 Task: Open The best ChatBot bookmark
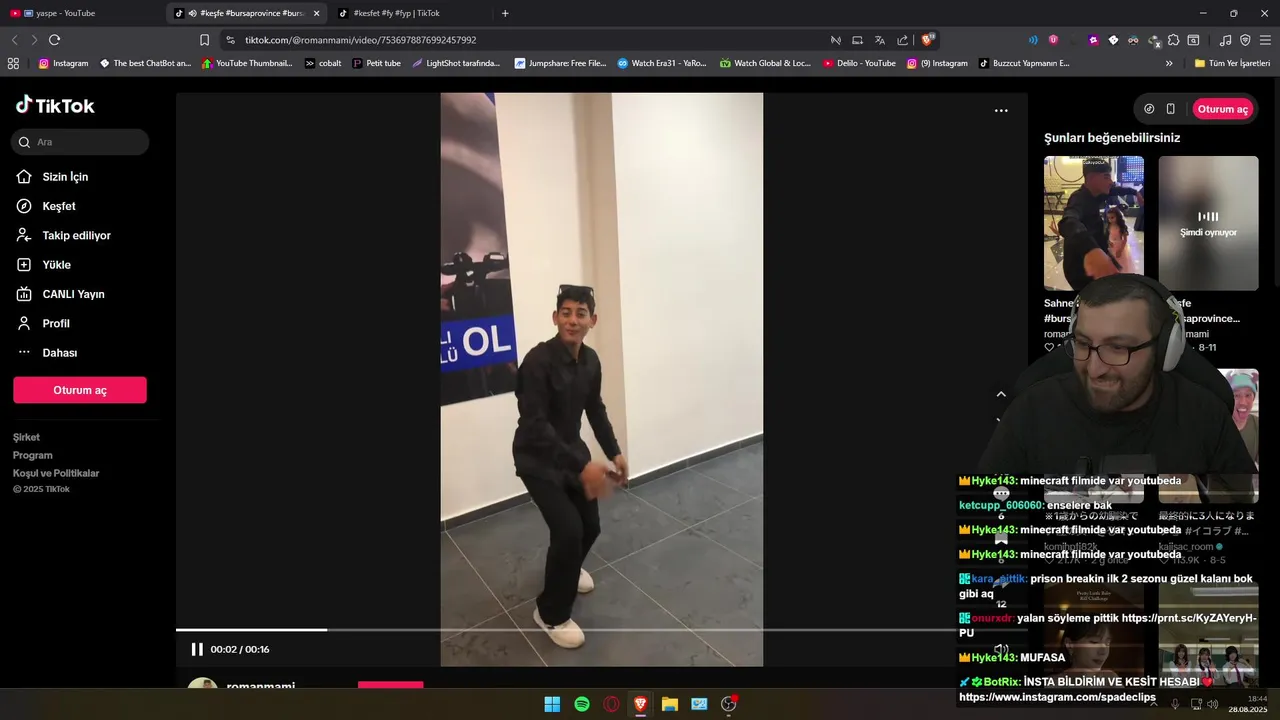145,63
